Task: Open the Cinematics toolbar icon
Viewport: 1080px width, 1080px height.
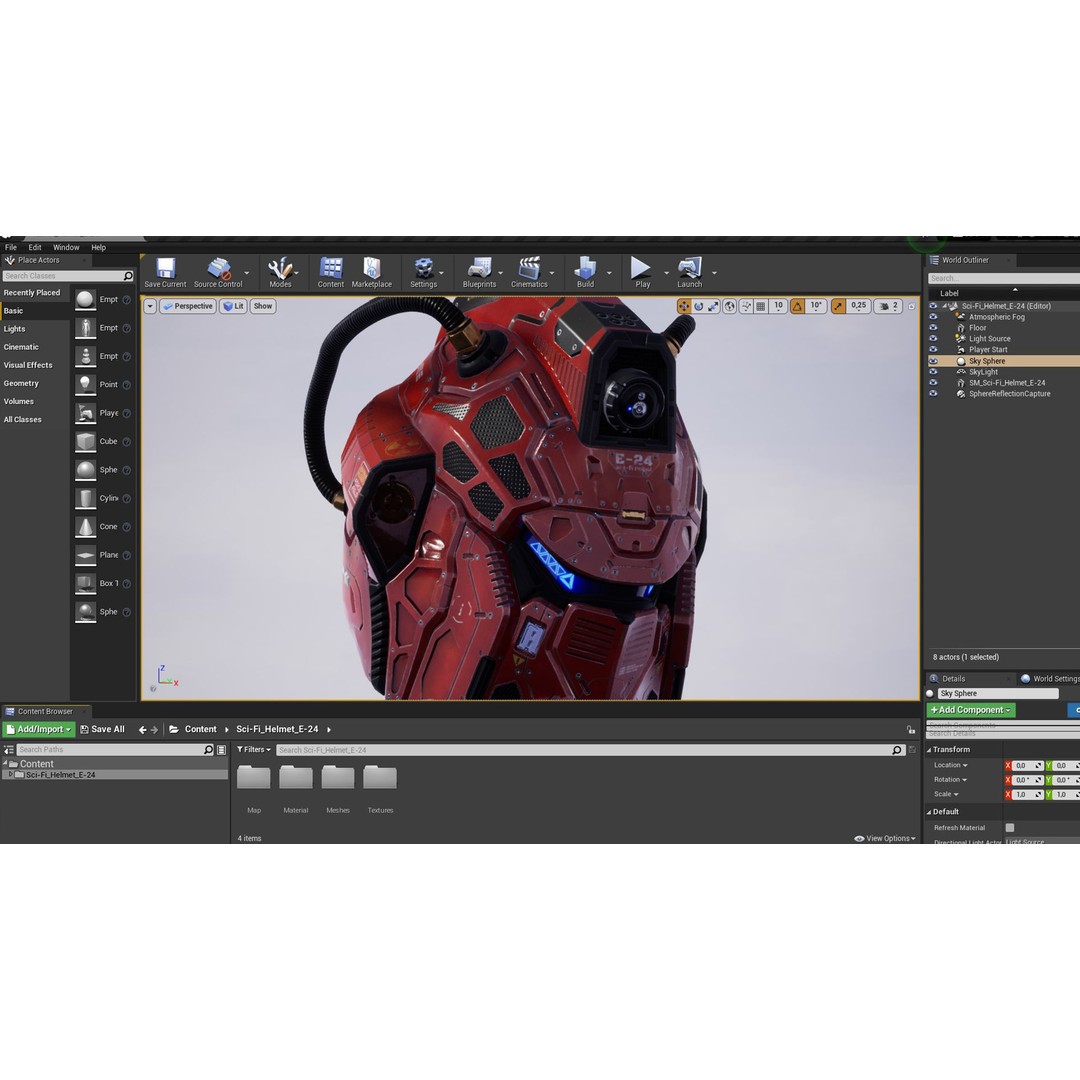Action: (529, 268)
